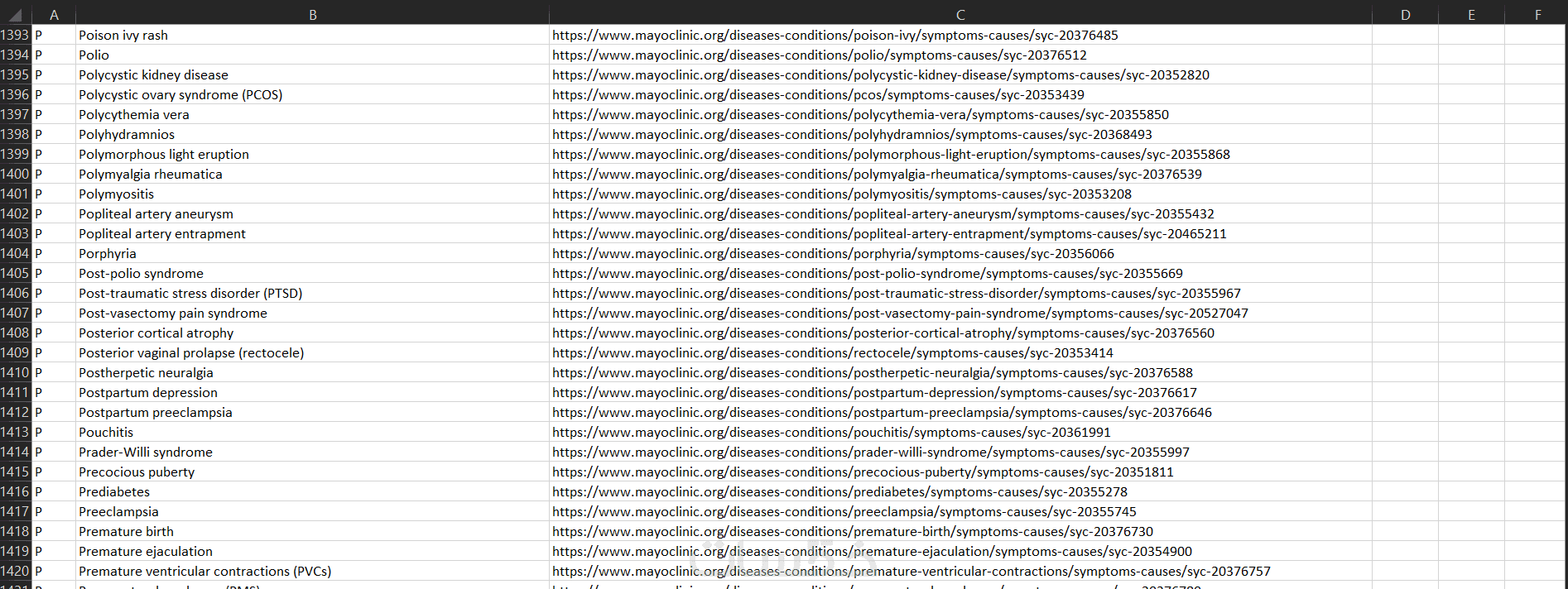Open the rectocele URL cell
This screenshot has width=1568, height=589.
[x=960, y=352]
